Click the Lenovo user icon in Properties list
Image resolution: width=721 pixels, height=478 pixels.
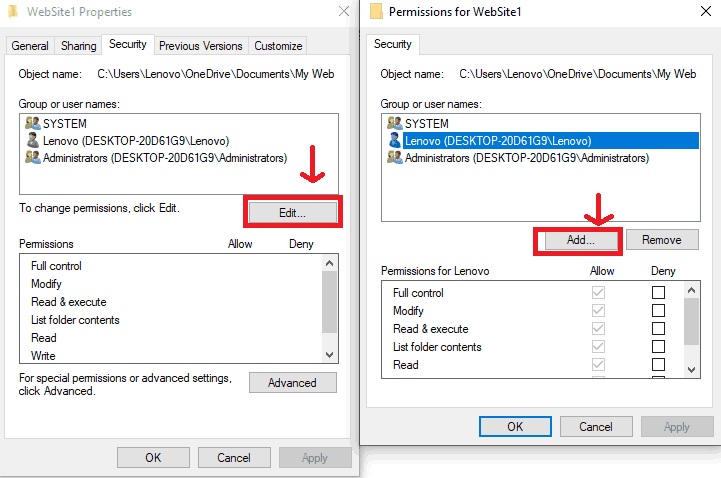(31, 141)
